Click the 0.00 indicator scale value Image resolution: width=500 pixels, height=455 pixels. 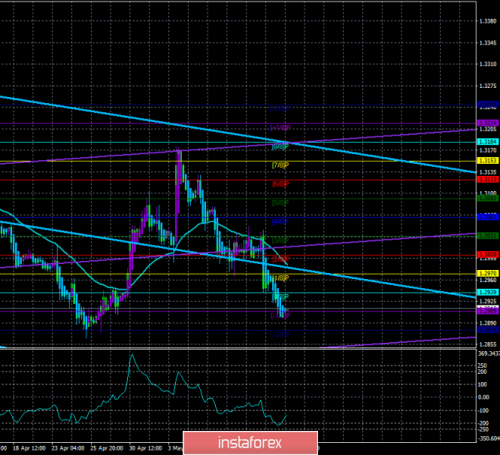(484, 397)
